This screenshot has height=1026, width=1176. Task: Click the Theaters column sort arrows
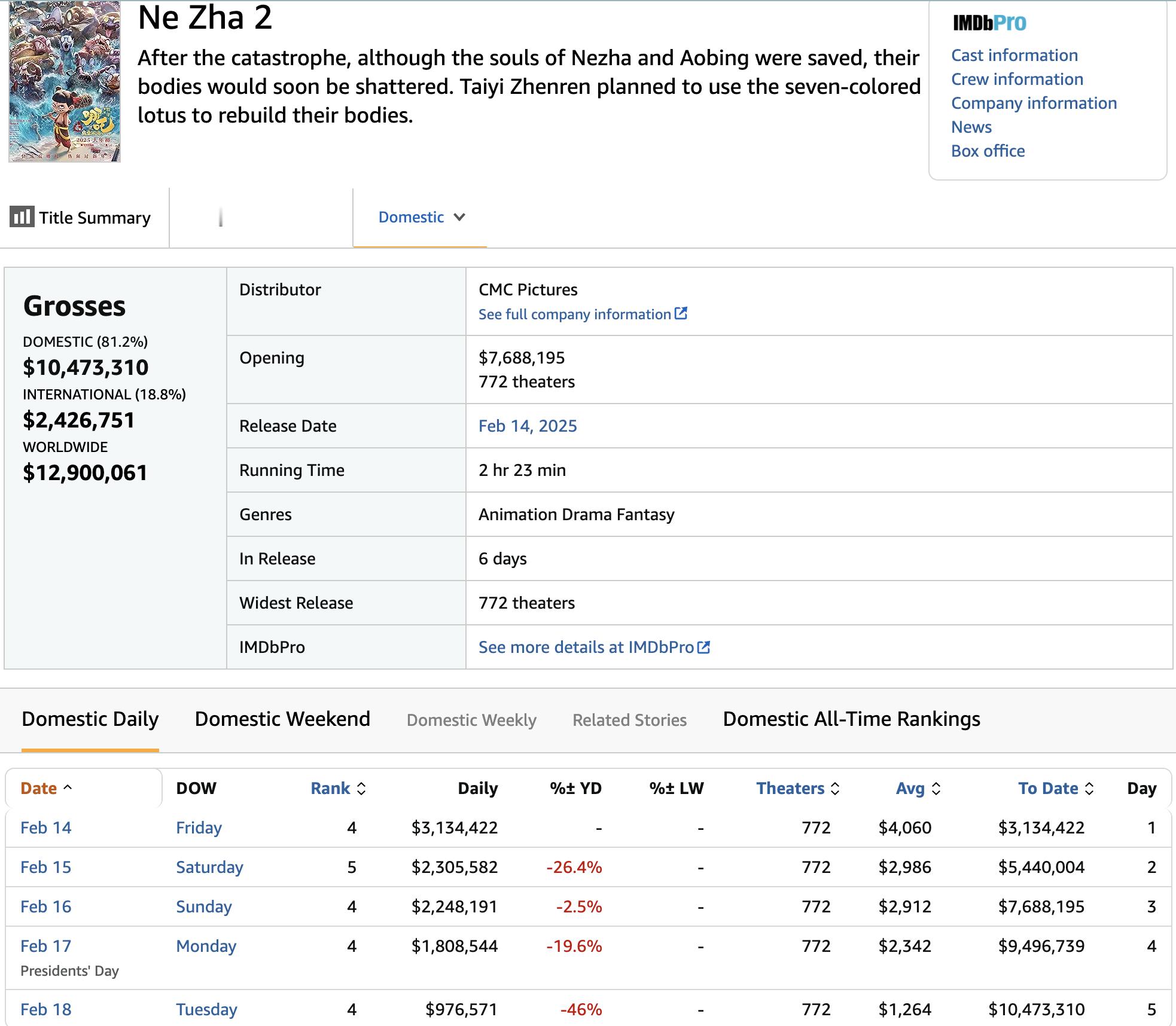click(x=835, y=789)
